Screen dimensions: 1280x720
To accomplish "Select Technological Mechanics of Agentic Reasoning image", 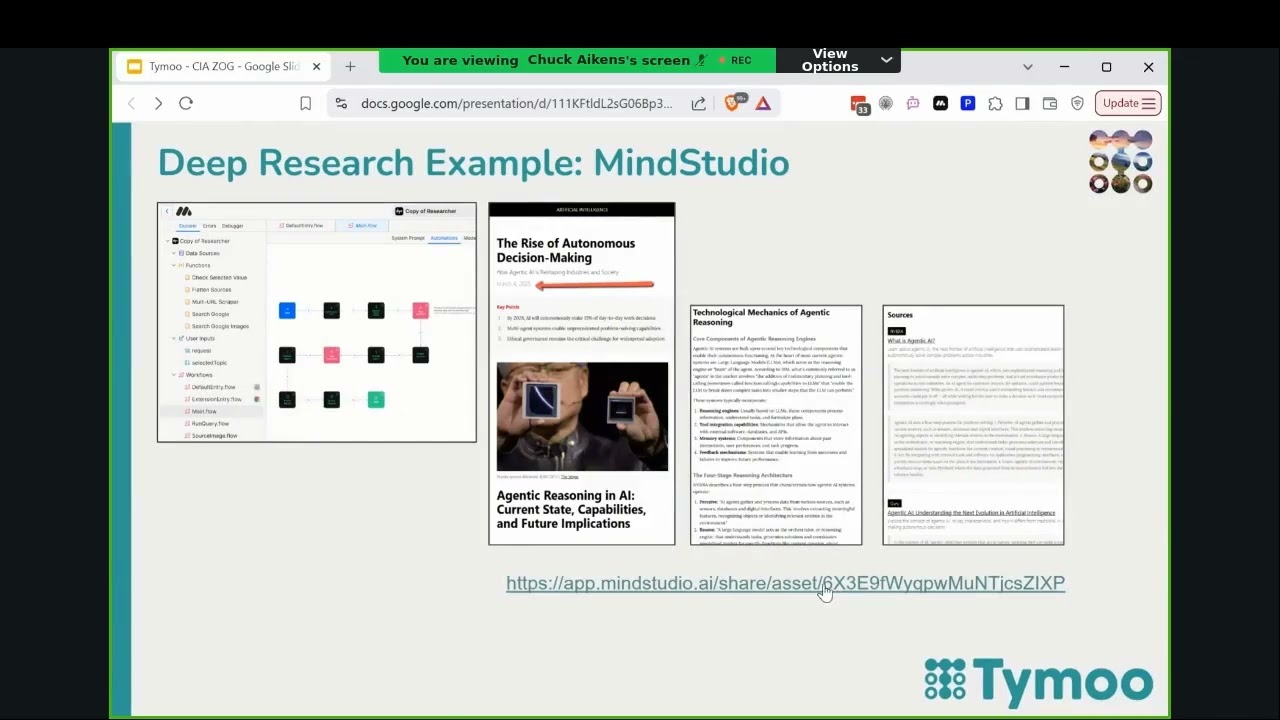I will (776, 425).
